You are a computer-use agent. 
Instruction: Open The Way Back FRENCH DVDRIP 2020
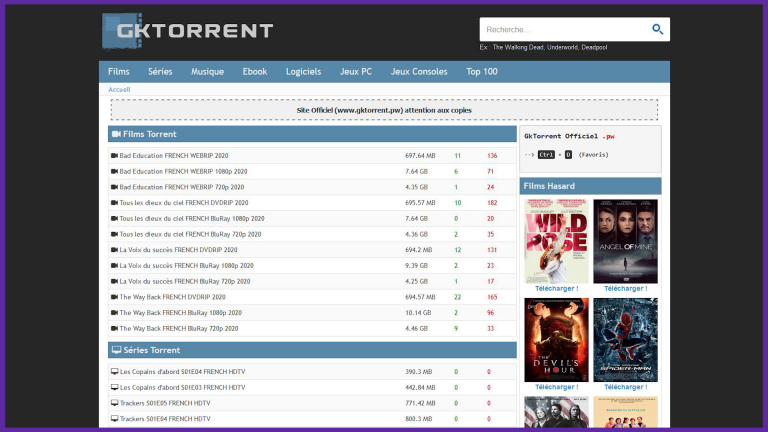[172, 297]
